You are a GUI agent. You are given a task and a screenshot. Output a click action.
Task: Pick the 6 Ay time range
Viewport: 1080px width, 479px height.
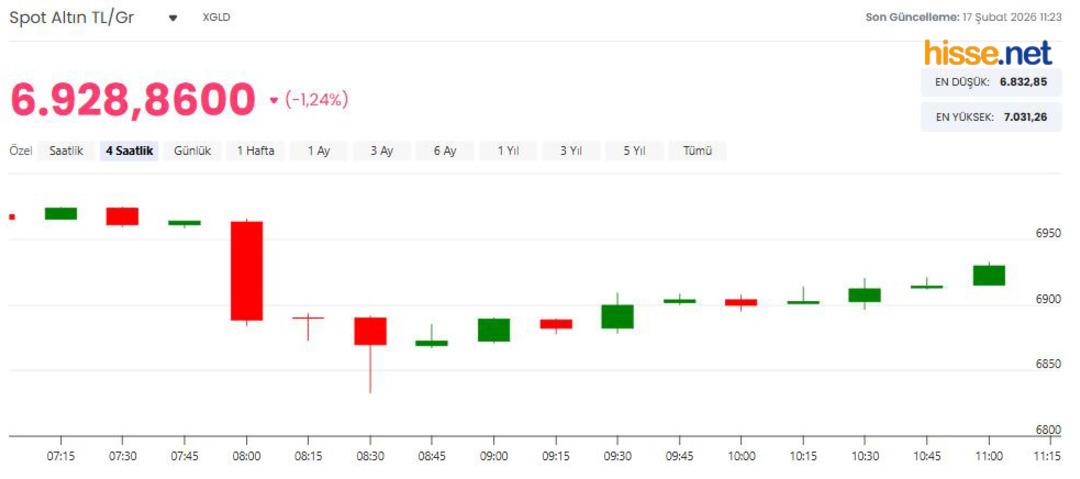pyautogui.click(x=445, y=151)
